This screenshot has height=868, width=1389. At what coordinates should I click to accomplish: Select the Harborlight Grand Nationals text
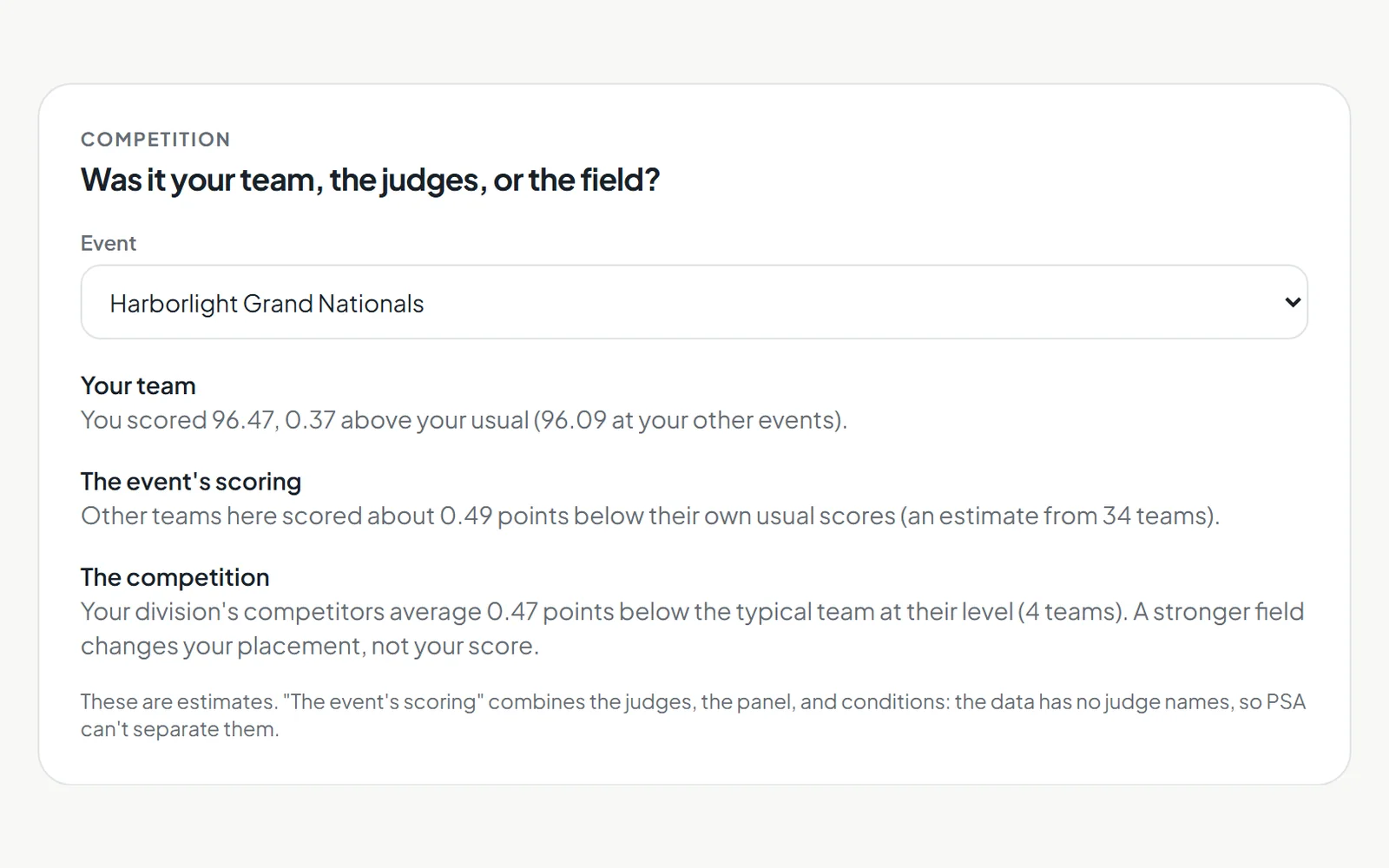[x=267, y=304]
